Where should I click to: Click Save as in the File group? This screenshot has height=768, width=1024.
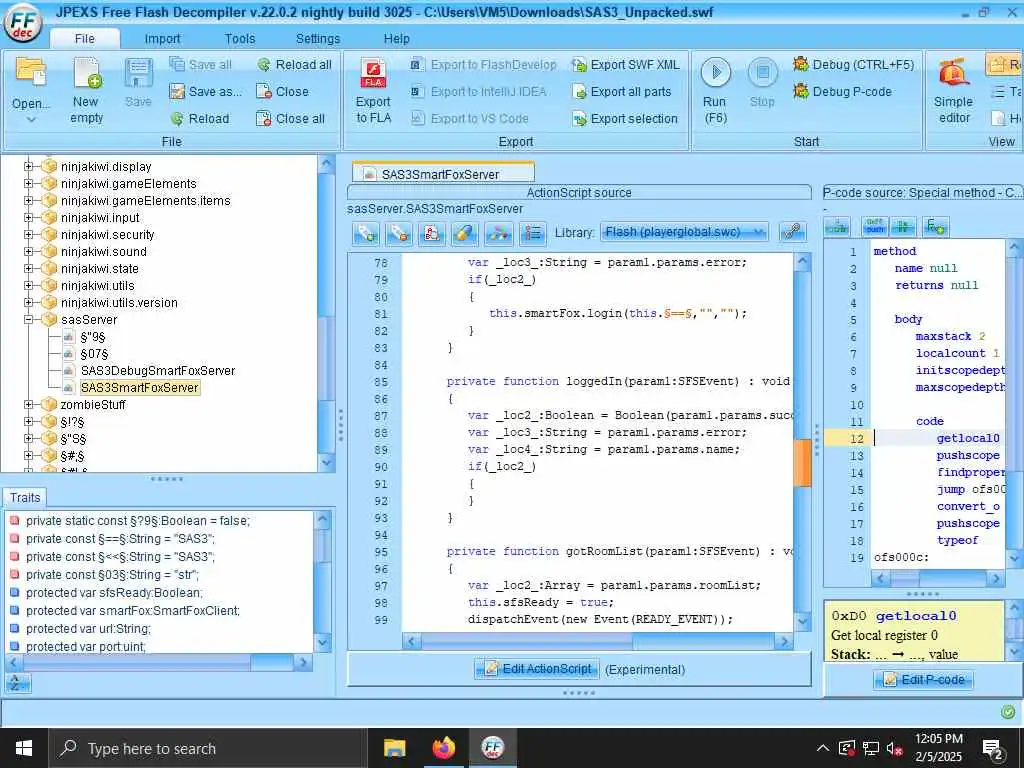pyautogui.click(x=206, y=91)
